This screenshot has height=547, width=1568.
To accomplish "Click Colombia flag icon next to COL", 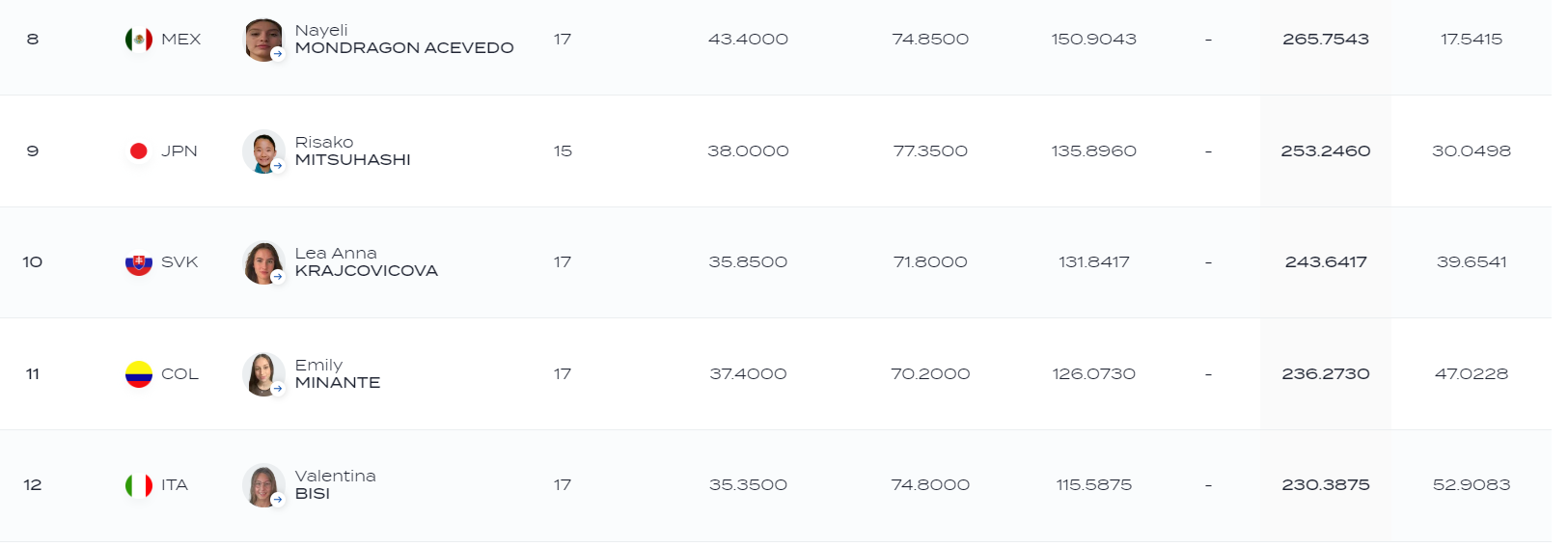I will click(x=139, y=374).
